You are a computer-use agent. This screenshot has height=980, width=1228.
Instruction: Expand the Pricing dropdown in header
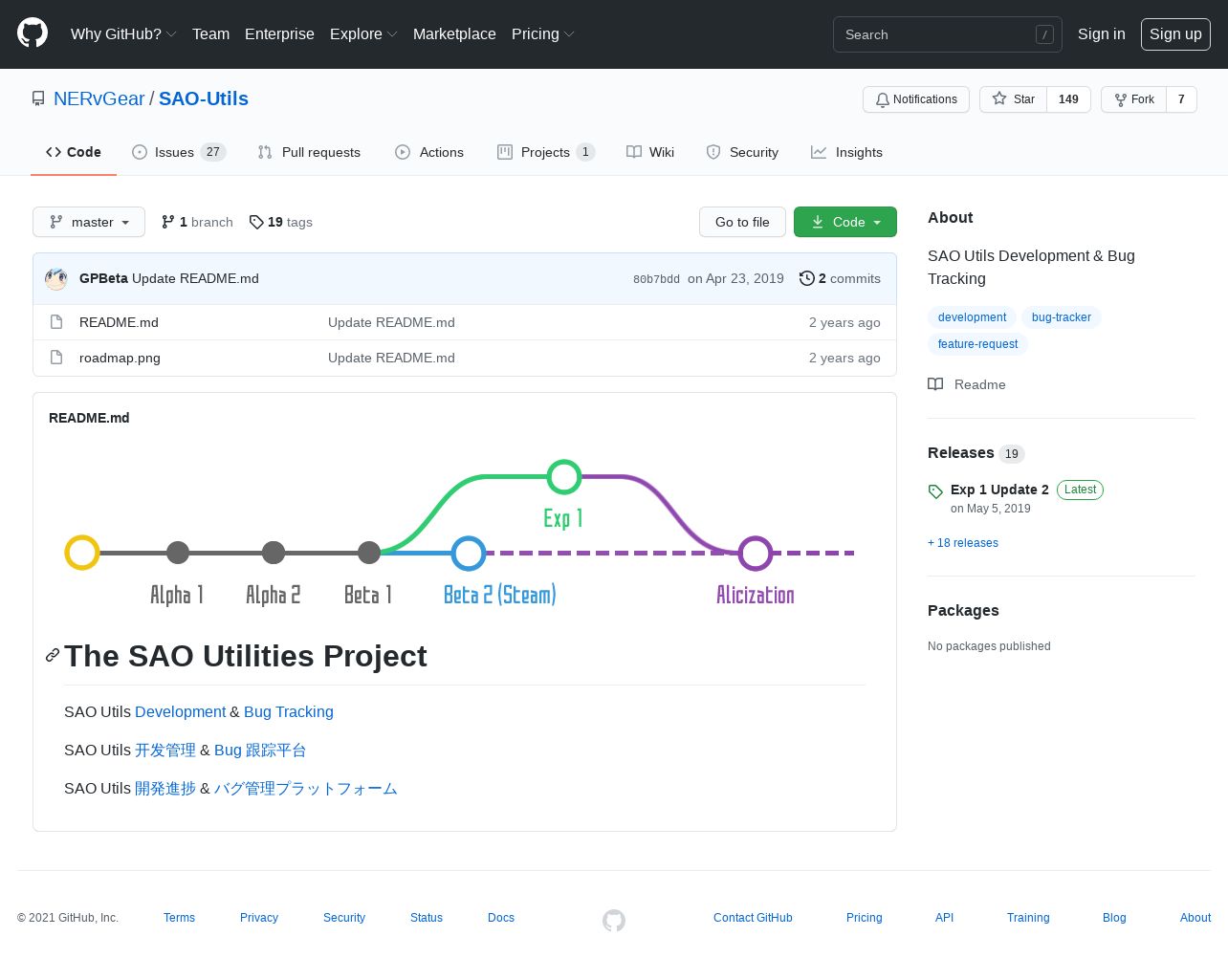[543, 33]
